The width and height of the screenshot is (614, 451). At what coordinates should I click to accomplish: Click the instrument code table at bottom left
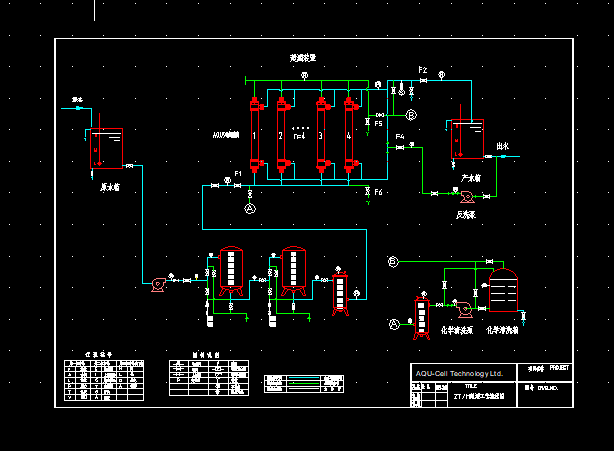(104, 380)
